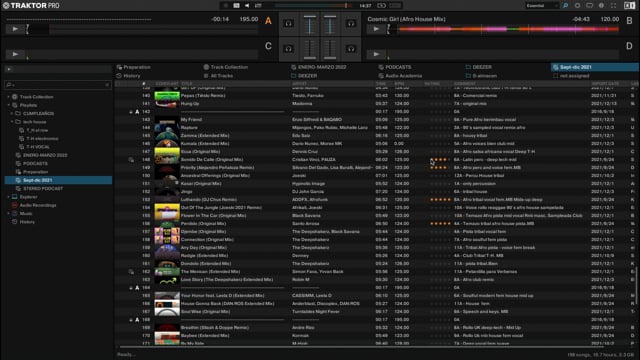Toggle headphone cue for deck A
The width and height of the screenshot is (640, 360).
[x=289, y=24]
